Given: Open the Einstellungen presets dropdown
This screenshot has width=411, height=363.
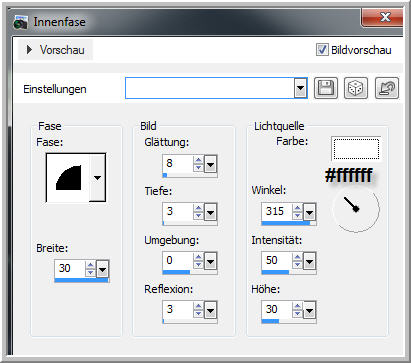Looking at the screenshot, I should [x=300, y=88].
